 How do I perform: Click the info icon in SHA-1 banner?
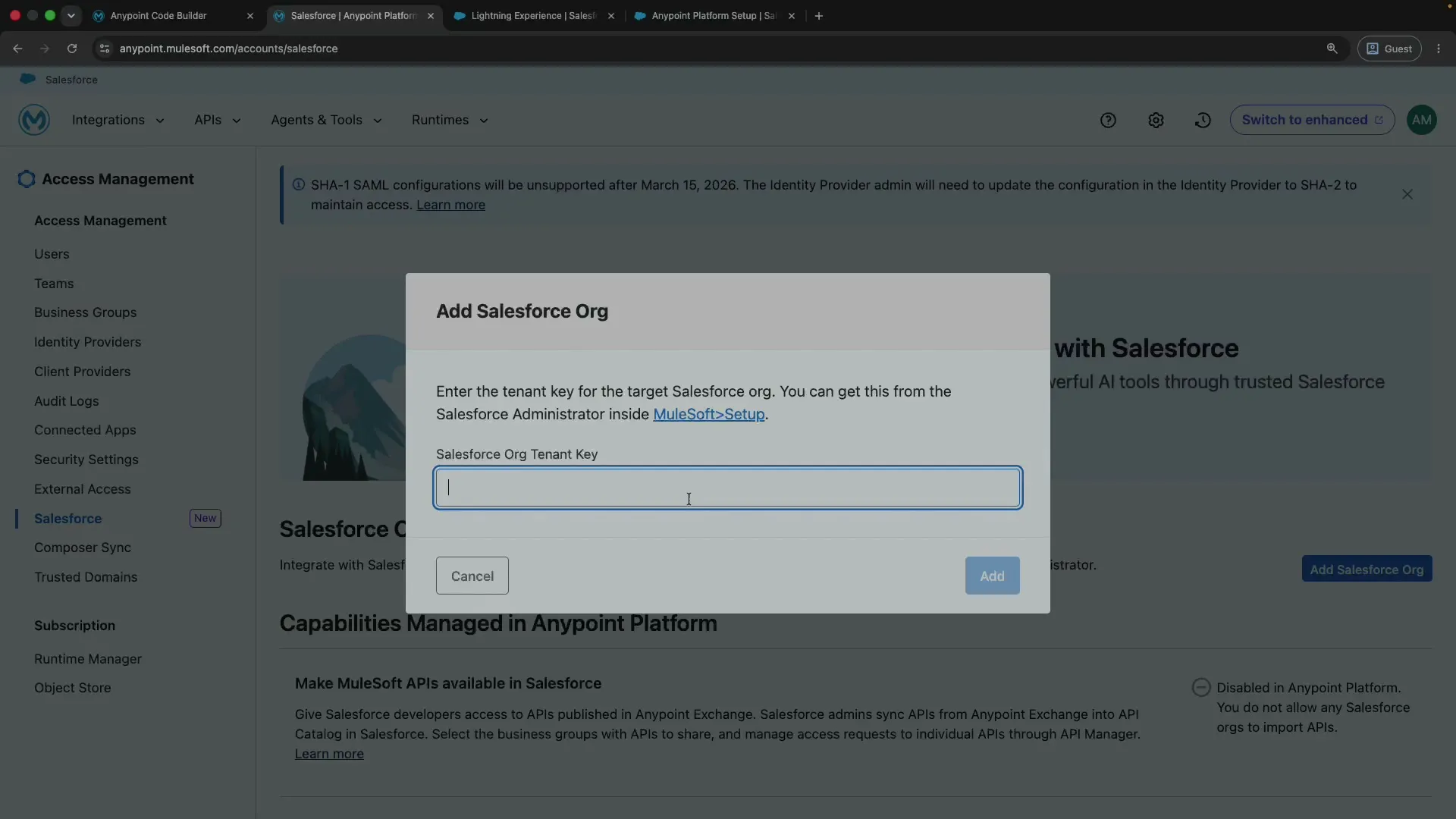299,184
